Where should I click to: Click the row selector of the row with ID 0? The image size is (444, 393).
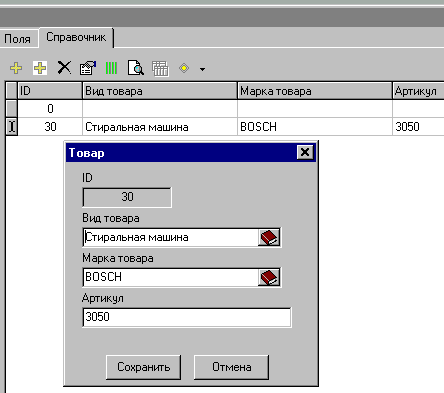(12, 109)
